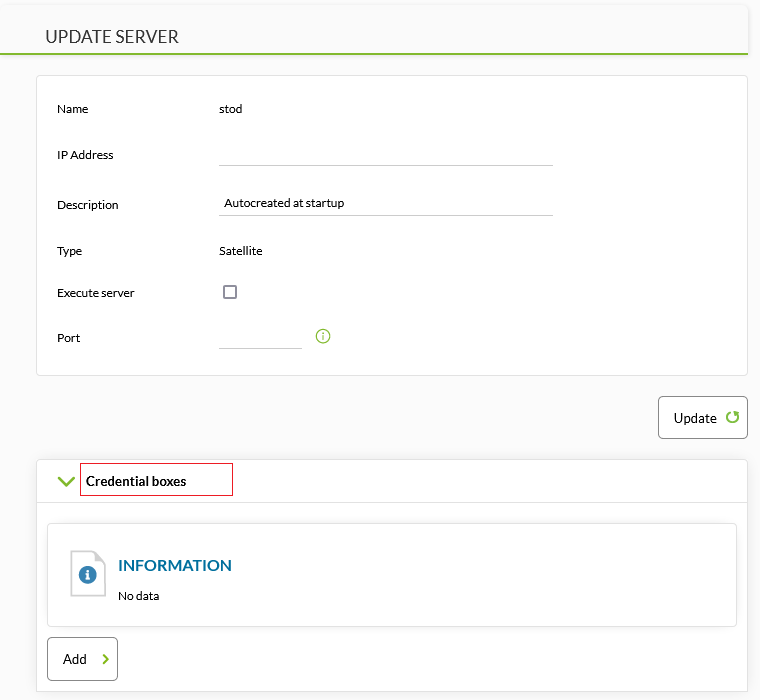Click the IP Address label
Screen dimensions: 760x700
point(86,155)
